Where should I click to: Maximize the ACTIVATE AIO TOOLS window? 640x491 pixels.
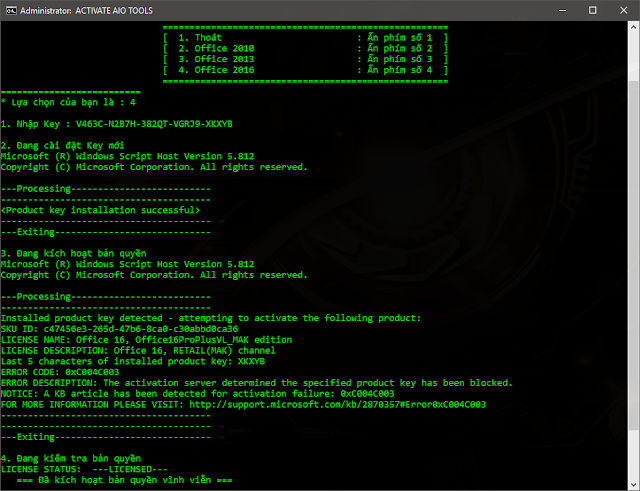point(593,11)
